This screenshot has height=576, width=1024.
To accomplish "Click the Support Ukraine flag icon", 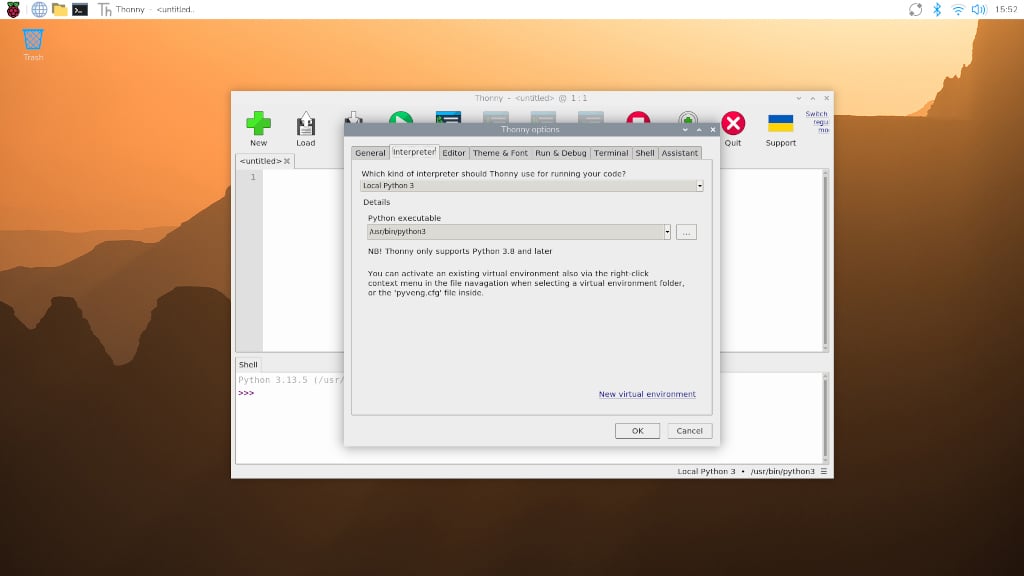I will click(780, 124).
